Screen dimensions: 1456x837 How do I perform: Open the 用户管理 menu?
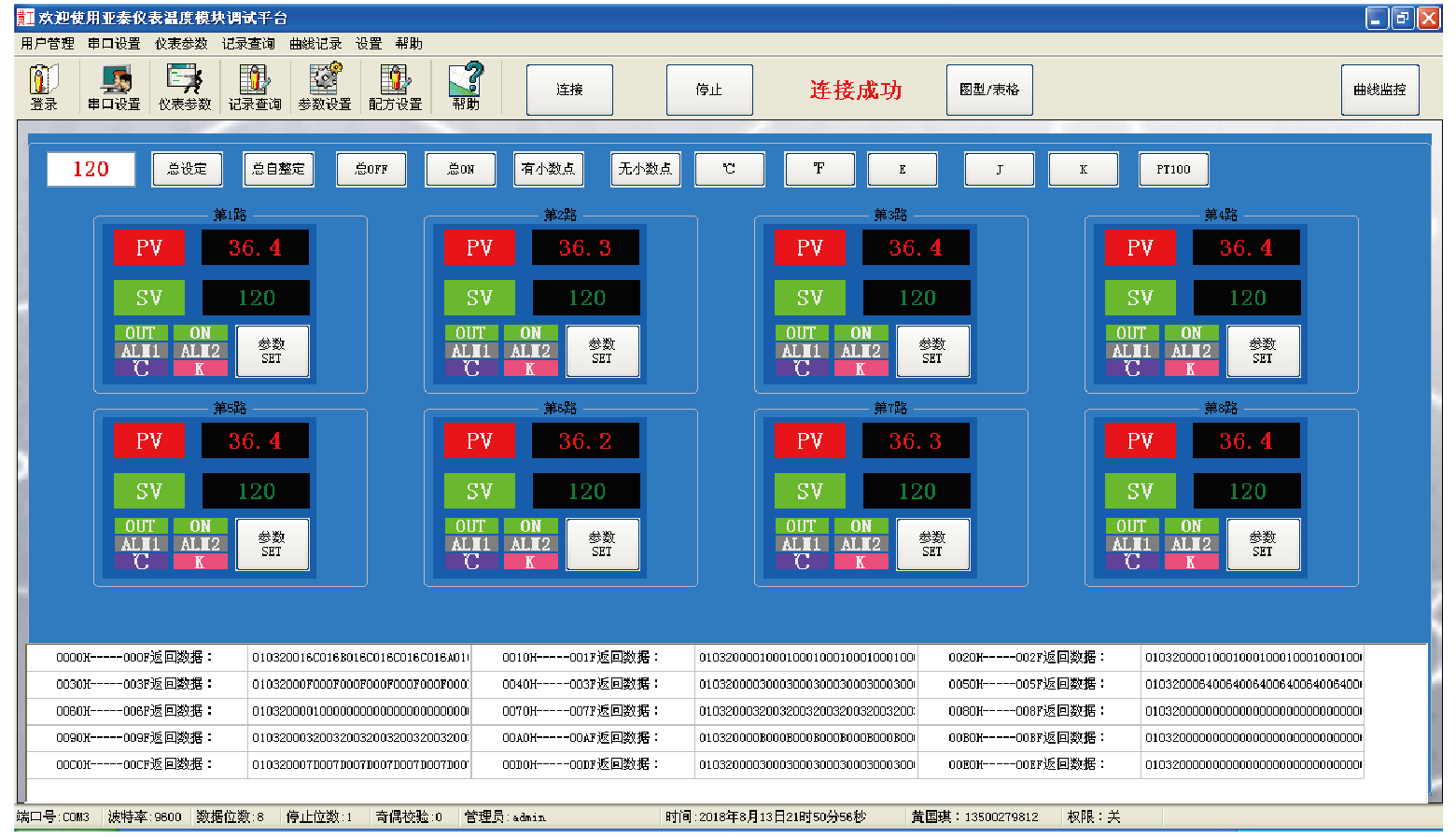[x=48, y=44]
